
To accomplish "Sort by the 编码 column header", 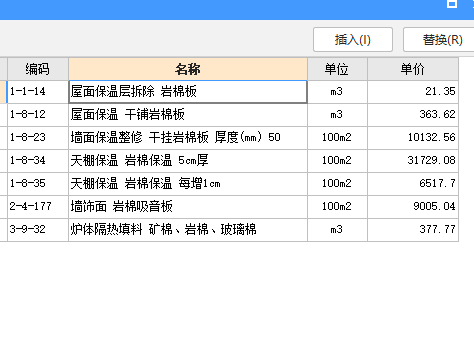I will (38, 69).
